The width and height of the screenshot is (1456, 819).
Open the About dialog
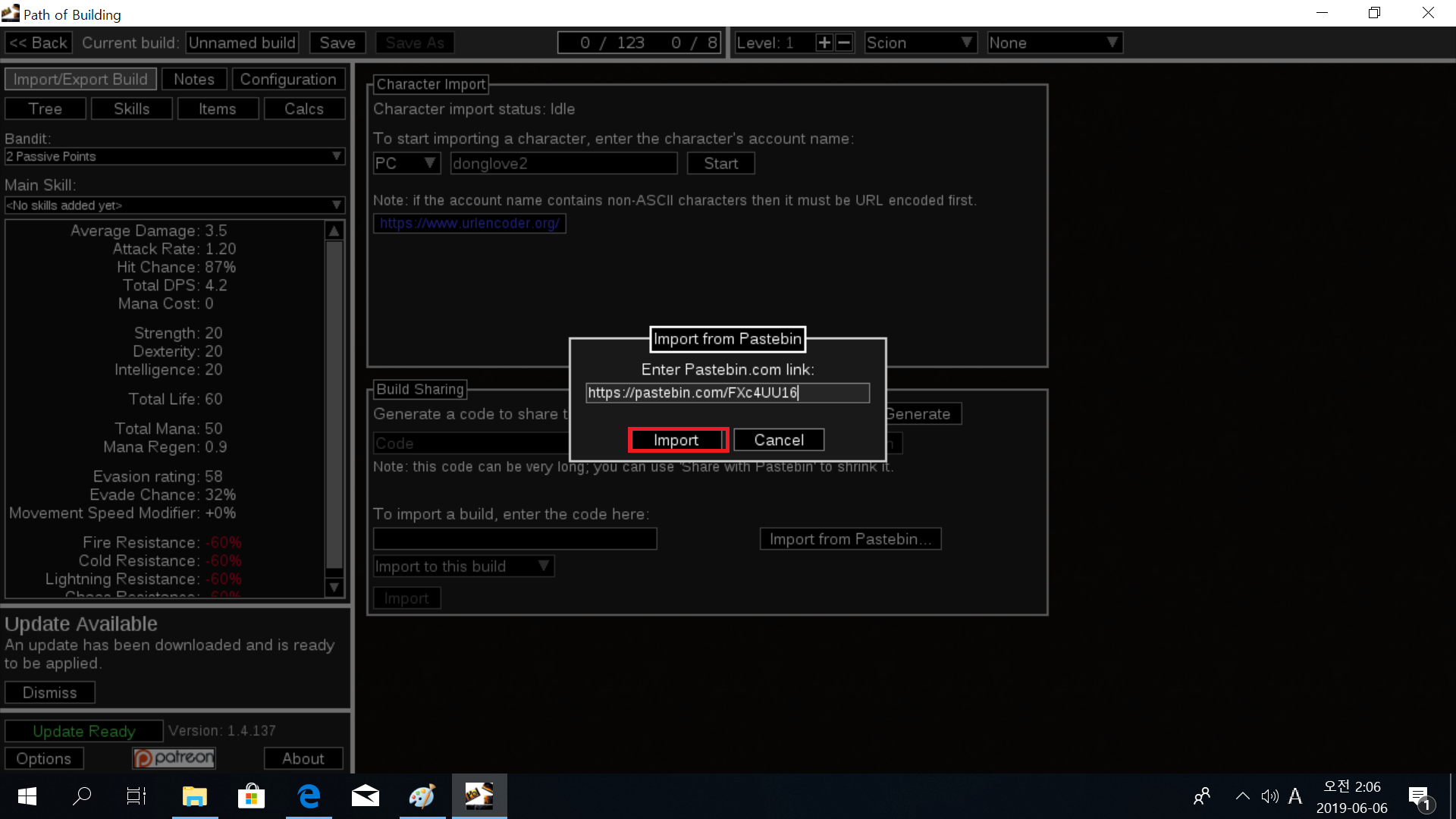[303, 758]
